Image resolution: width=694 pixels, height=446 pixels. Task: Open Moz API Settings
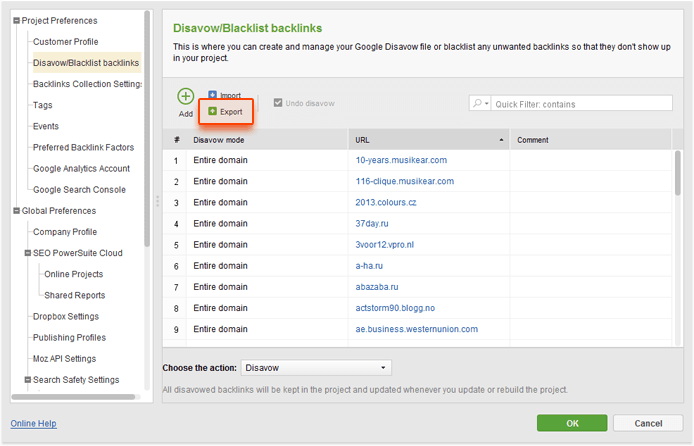tap(64, 359)
